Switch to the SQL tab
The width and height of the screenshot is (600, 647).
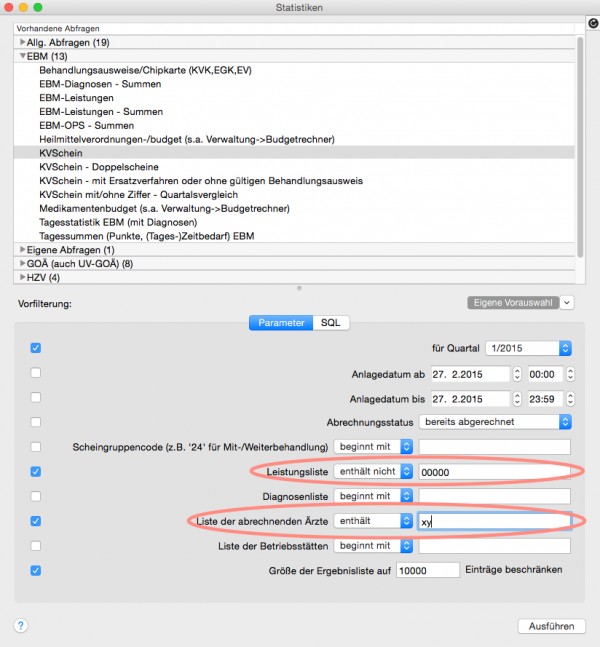(331, 323)
